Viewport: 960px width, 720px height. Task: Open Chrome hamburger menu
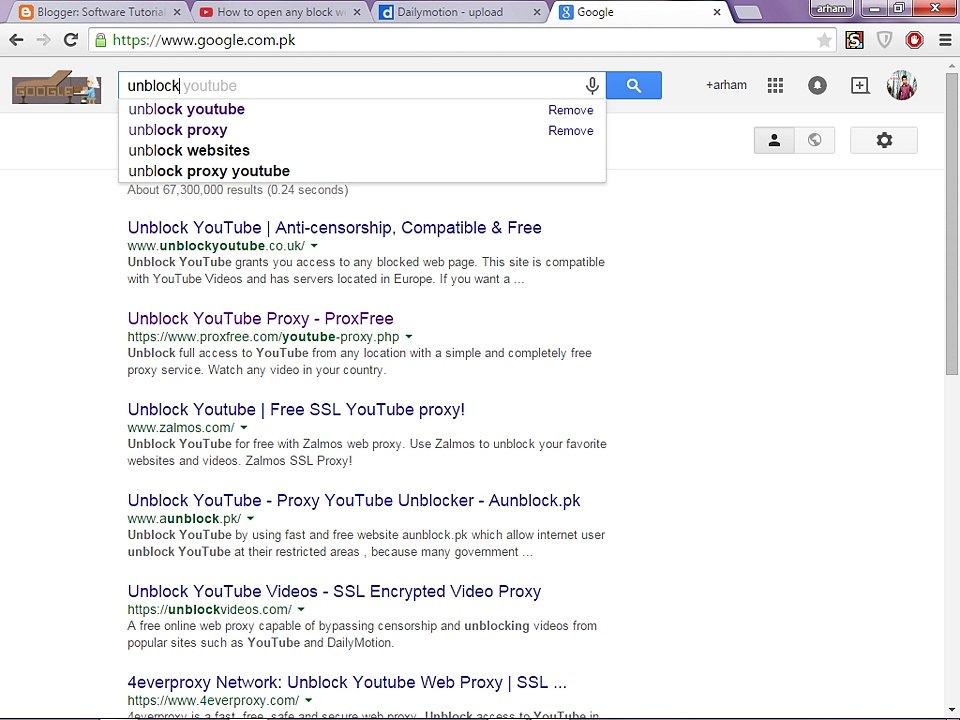(x=944, y=41)
